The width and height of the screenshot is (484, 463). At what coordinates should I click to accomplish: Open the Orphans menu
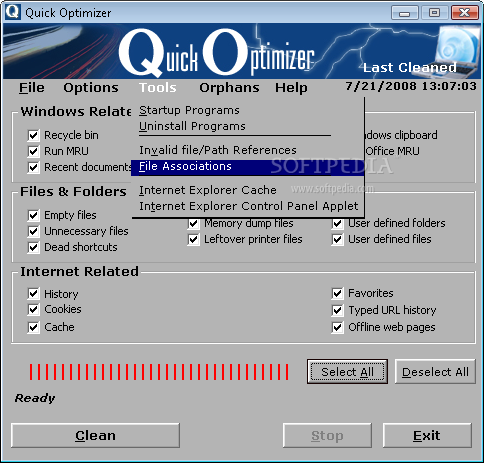229,88
